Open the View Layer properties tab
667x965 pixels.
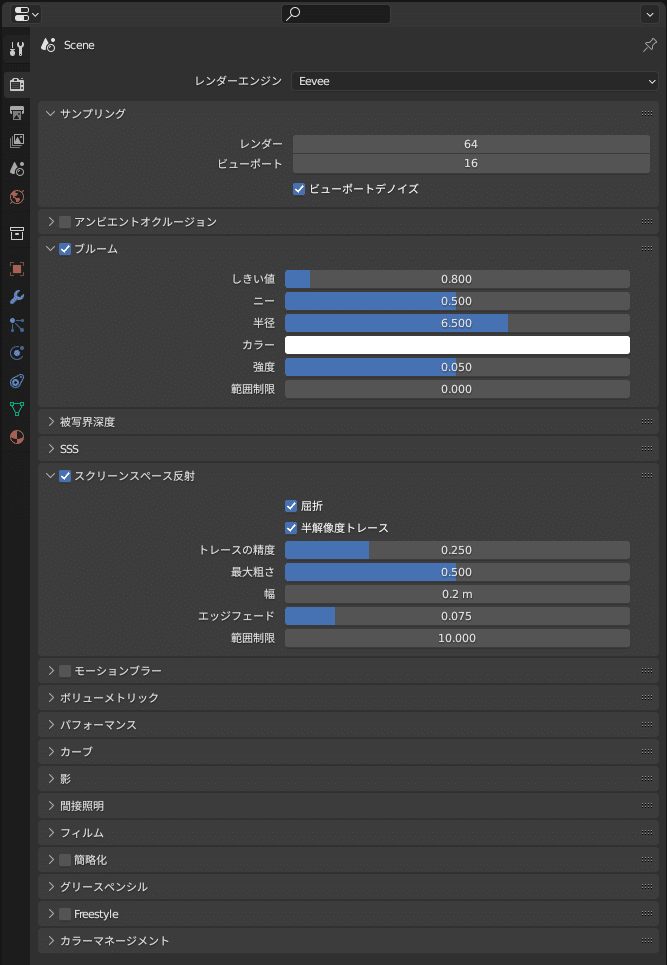17,141
